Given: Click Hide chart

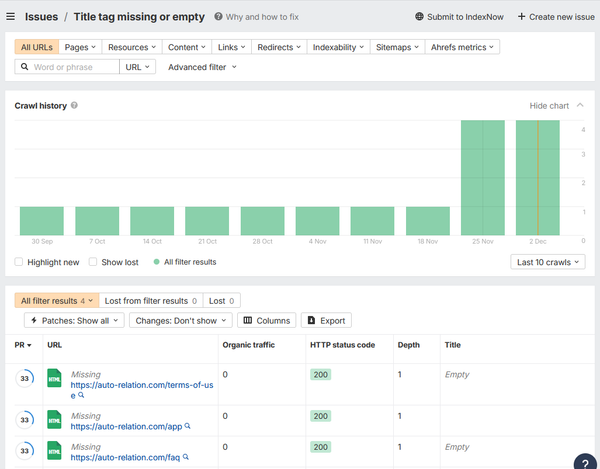Looking at the screenshot, I should click(549, 106).
